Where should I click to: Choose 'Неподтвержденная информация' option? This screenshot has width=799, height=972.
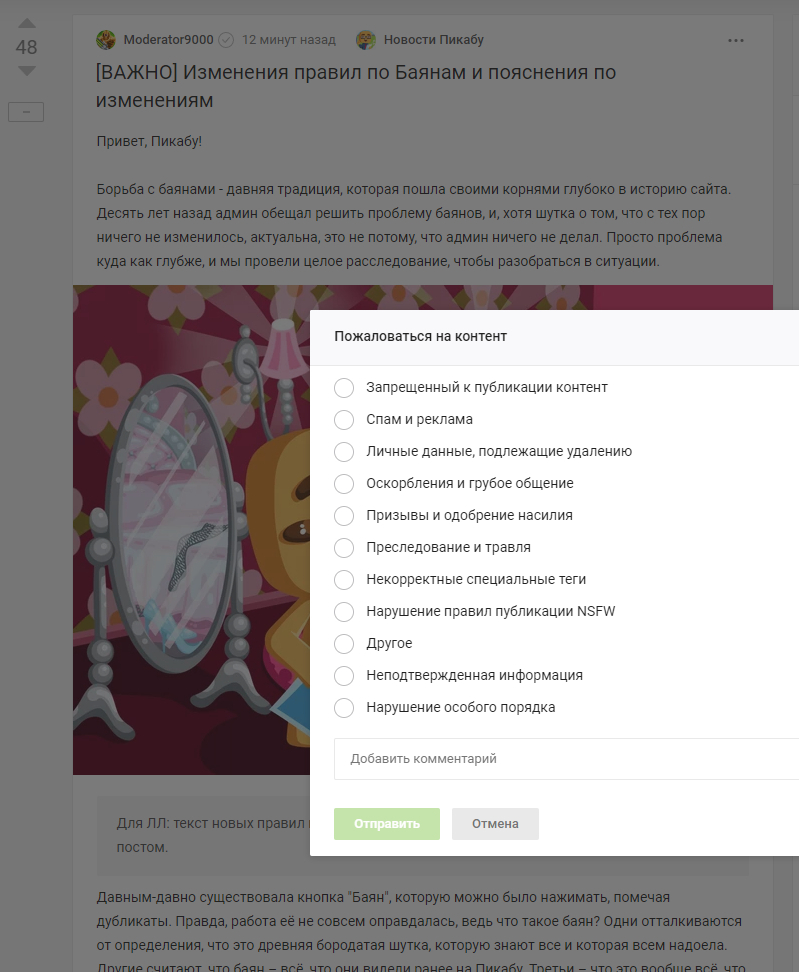point(344,676)
